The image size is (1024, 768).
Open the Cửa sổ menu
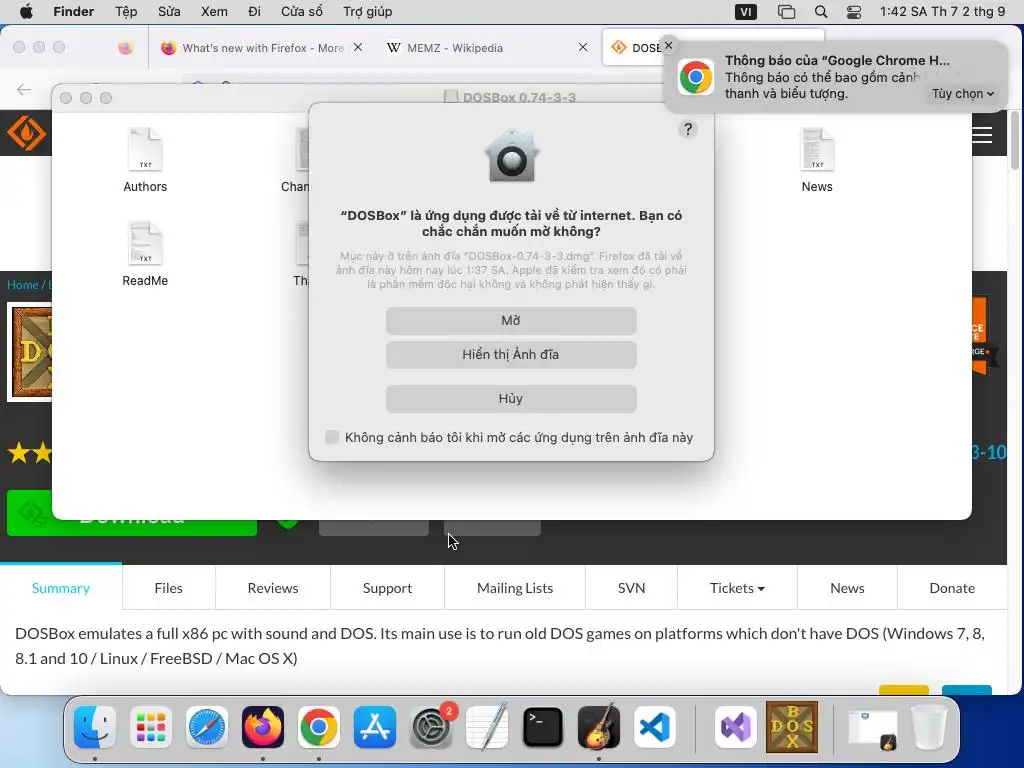[302, 12]
